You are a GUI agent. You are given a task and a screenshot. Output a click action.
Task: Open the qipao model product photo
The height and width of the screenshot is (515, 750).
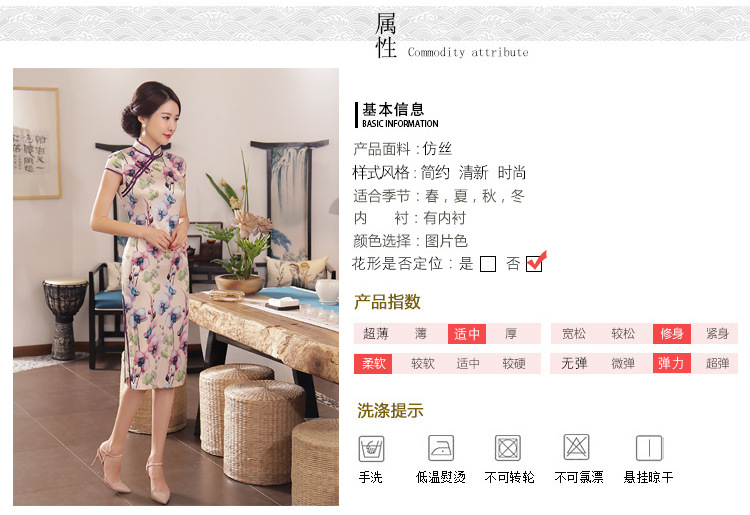click(x=176, y=286)
